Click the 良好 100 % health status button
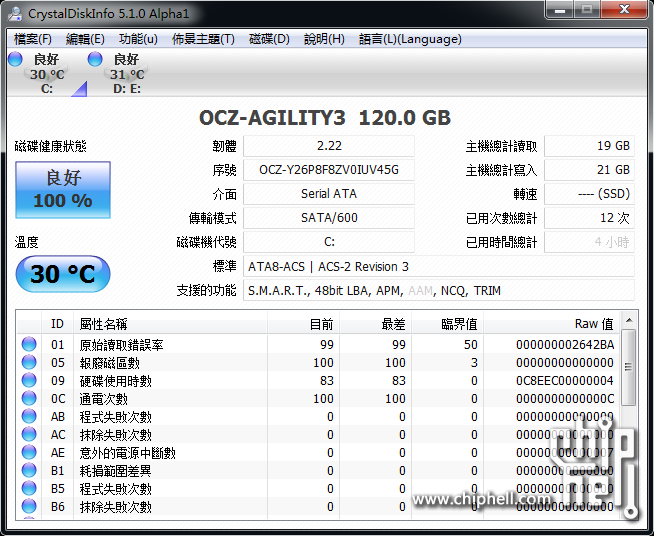Image resolution: width=654 pixels, height=536 pixels. tap(63, 190)
